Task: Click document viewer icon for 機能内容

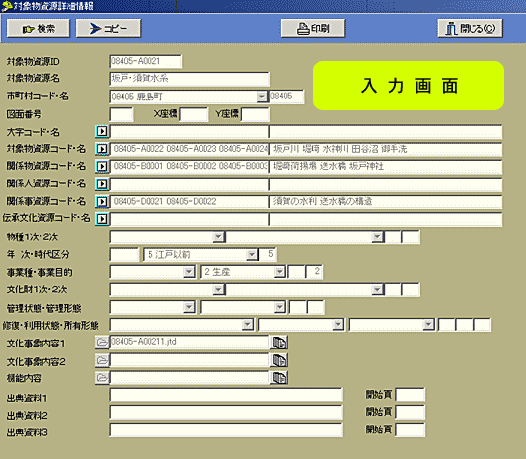Action: tap(279, 378)
